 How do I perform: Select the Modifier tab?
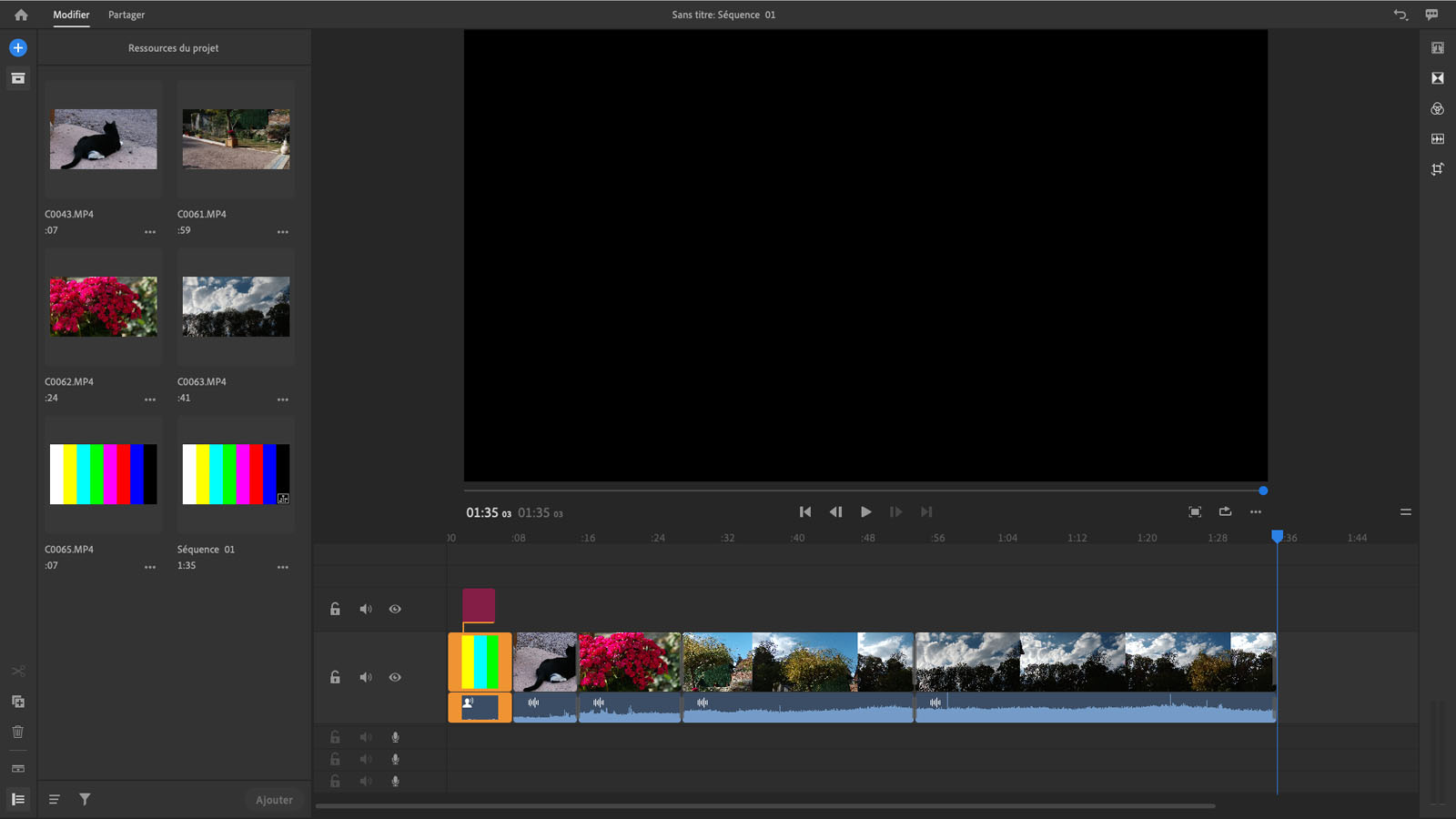pos(71,15)
